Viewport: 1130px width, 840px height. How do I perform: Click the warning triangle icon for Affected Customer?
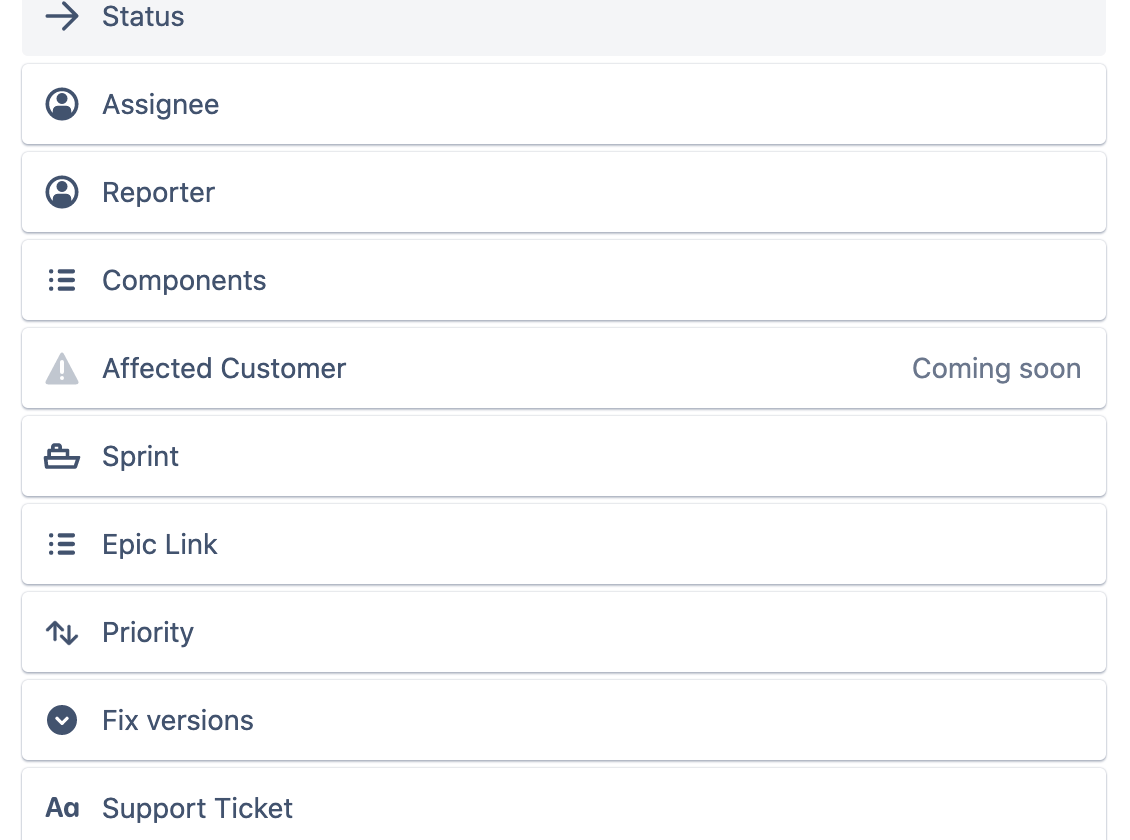pyautogui.click(x=62, y=369)
